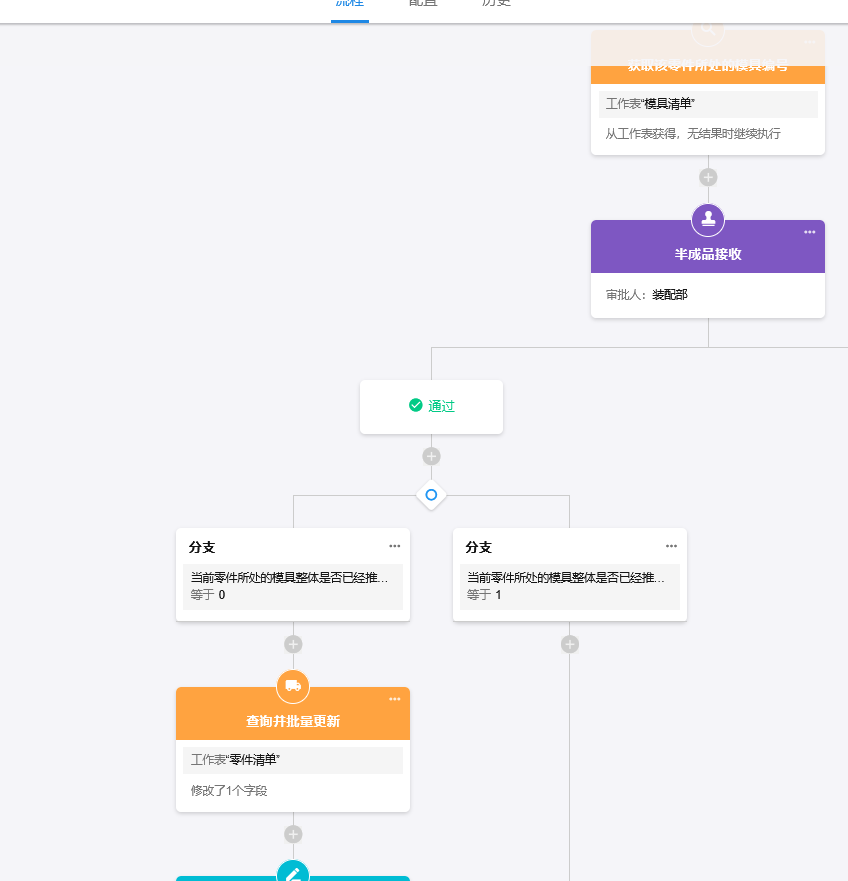Open three-dot menu on the 模具编号 query node
Viewport: 848px width, 881px height.
(809, 42)
